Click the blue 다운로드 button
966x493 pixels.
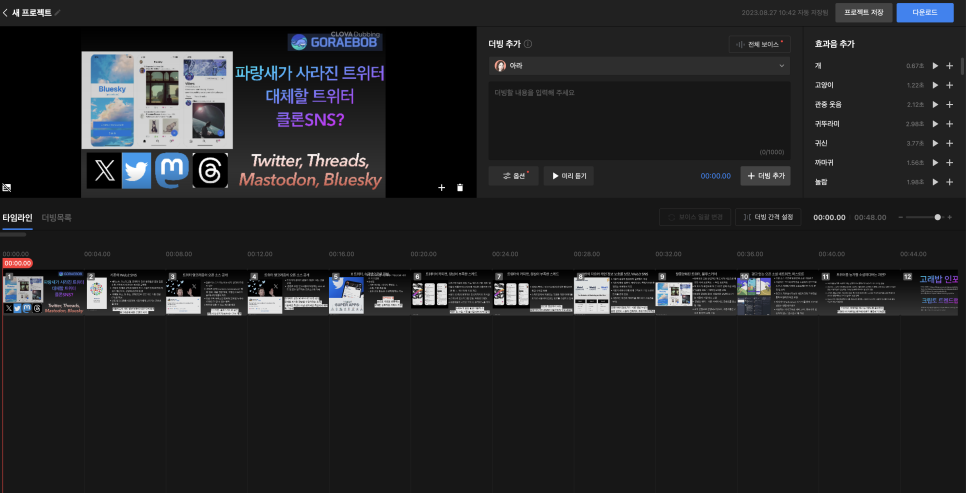(925, 12)
